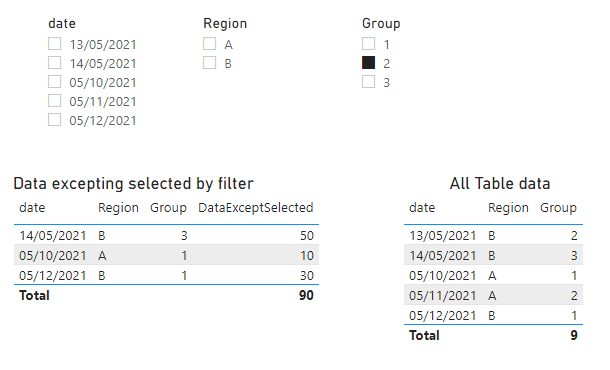Sort by DataExceptSelected column header
The image size is (610, 370).
click(256, 208)
